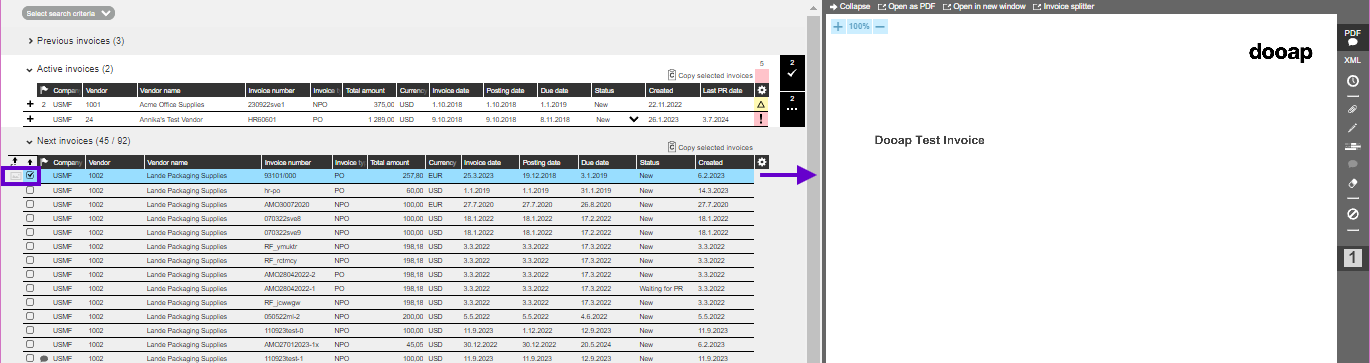Screen dimensions: 1370x363
Task: Click Open as PDF link
Action: click(x=906, y=6)
